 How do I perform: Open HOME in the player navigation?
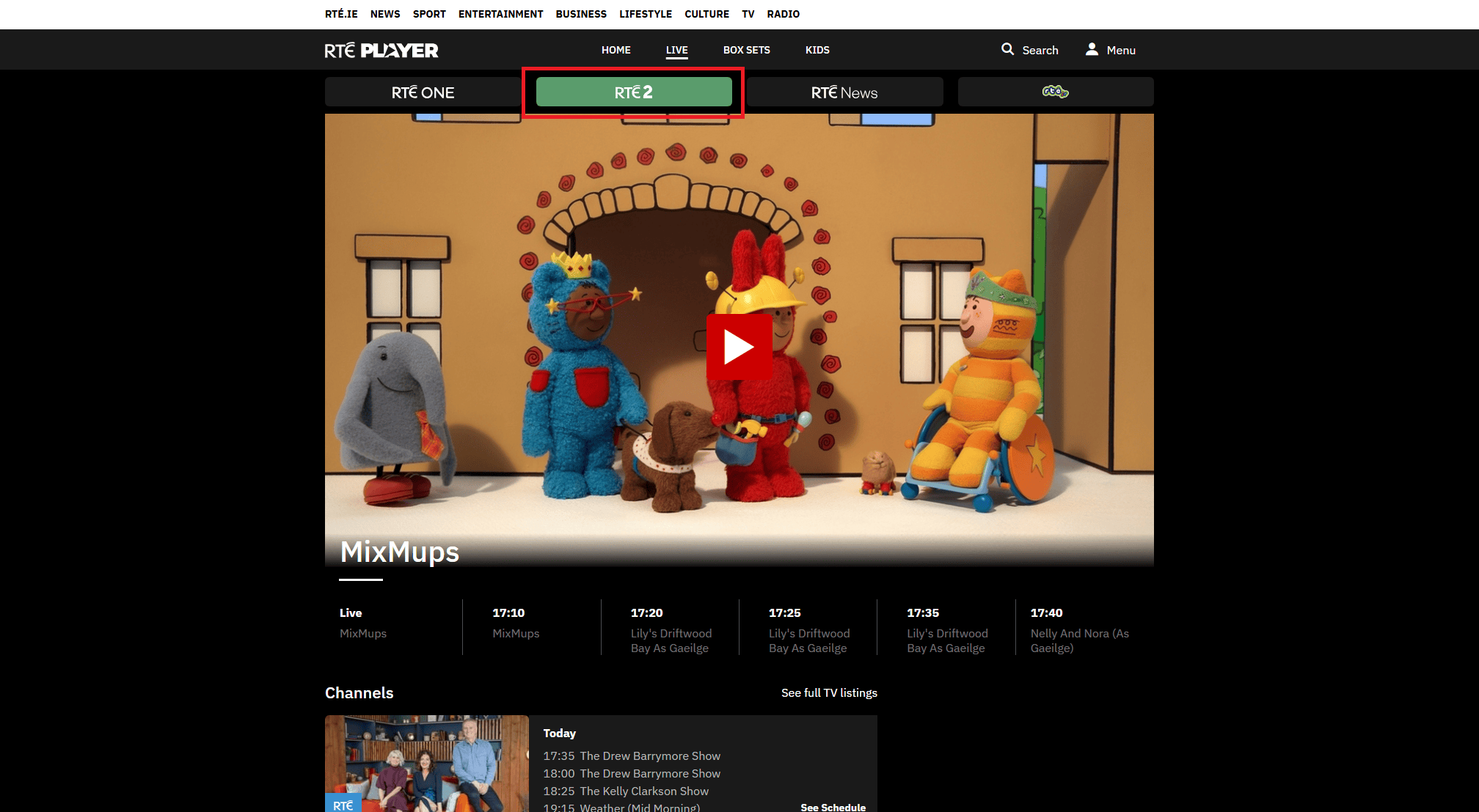pyautogui.click(x=616, y=50)
